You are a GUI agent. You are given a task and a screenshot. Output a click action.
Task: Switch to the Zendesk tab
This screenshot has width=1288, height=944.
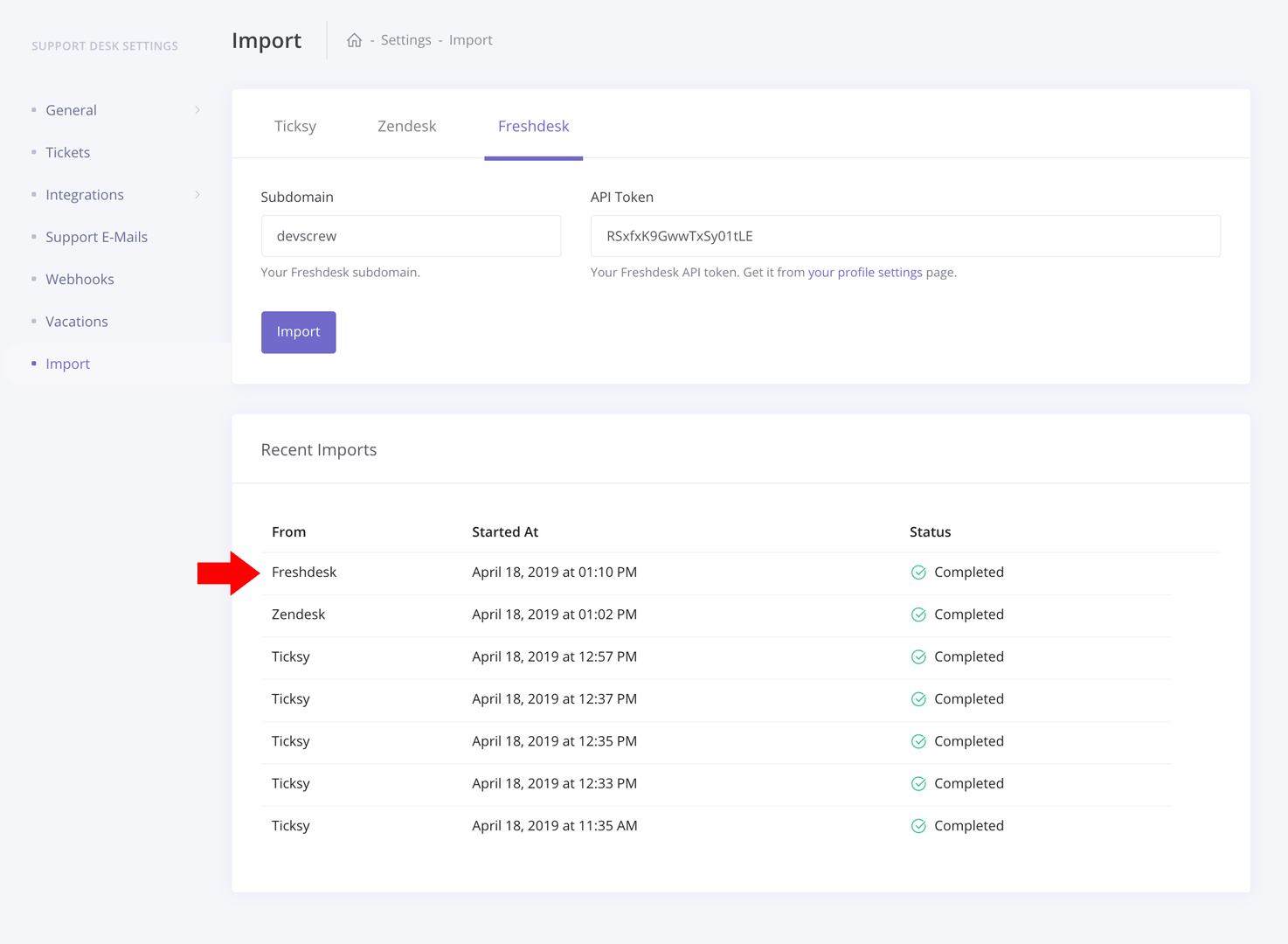pyautogui.click(x=406, y=126)
